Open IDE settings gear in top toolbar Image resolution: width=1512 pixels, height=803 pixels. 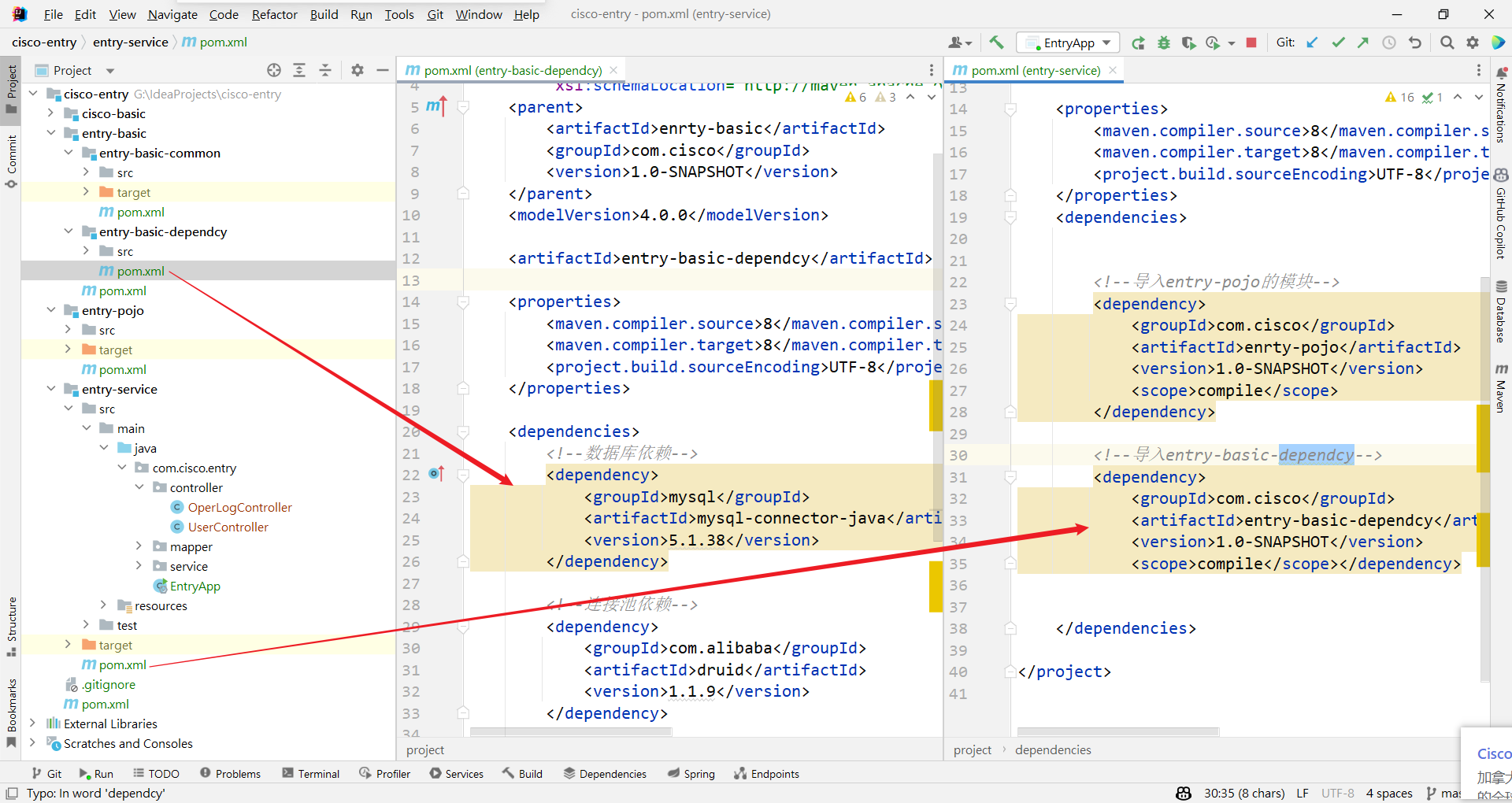[x=1472, y=43]
